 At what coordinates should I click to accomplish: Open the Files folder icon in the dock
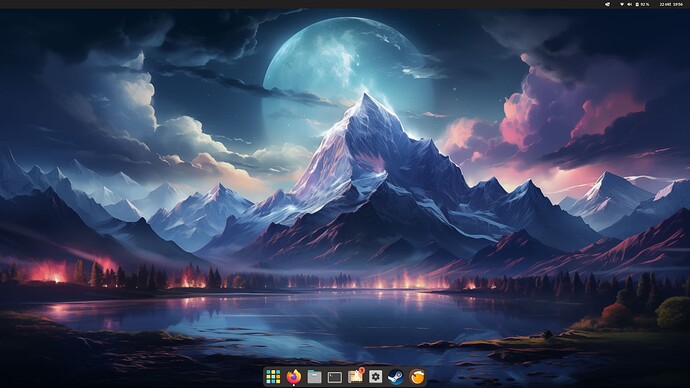click(x=314, y=377)
